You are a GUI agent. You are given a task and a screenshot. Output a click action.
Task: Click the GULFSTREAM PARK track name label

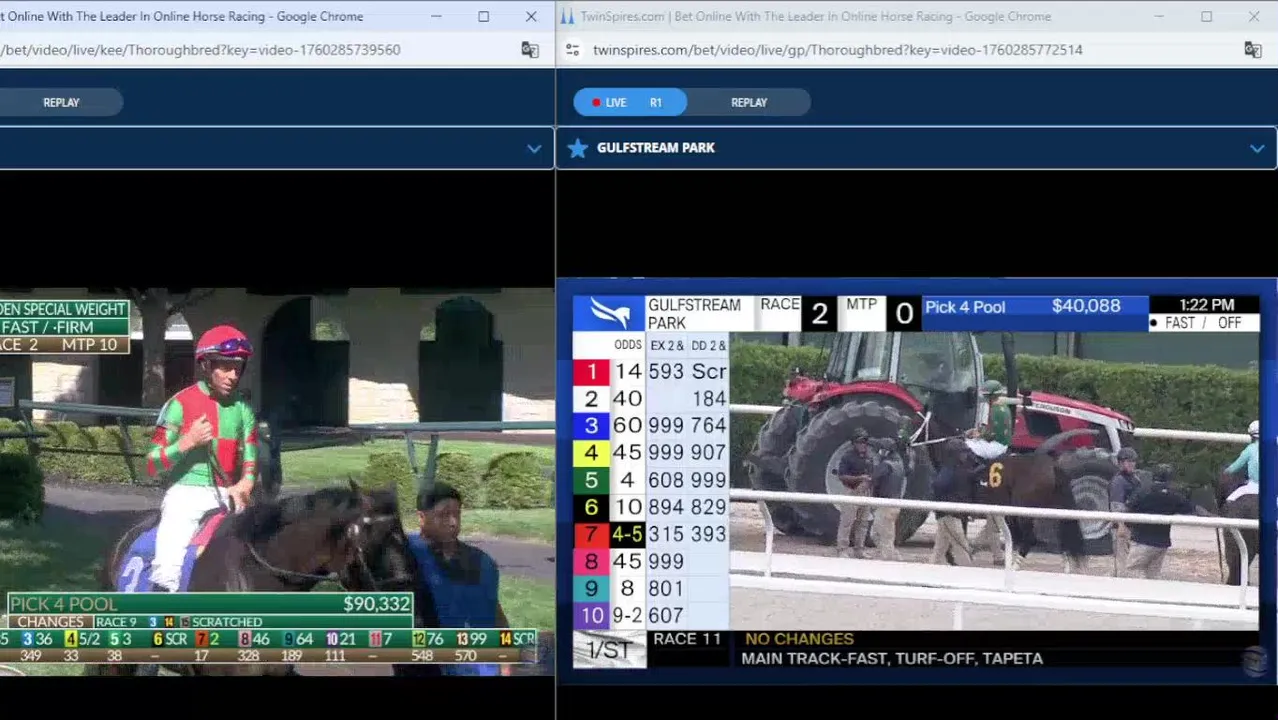click(655, 148)
